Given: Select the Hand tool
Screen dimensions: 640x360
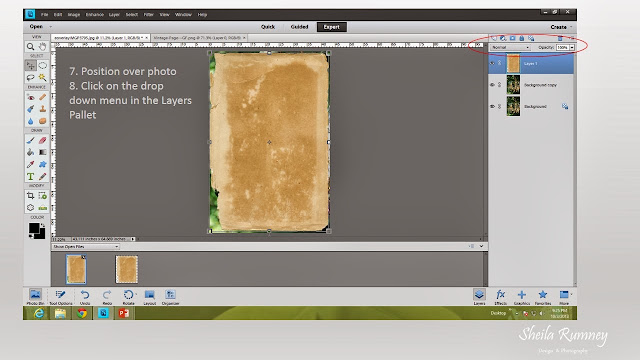Looking at the screenshot, I should click(42, 47).
